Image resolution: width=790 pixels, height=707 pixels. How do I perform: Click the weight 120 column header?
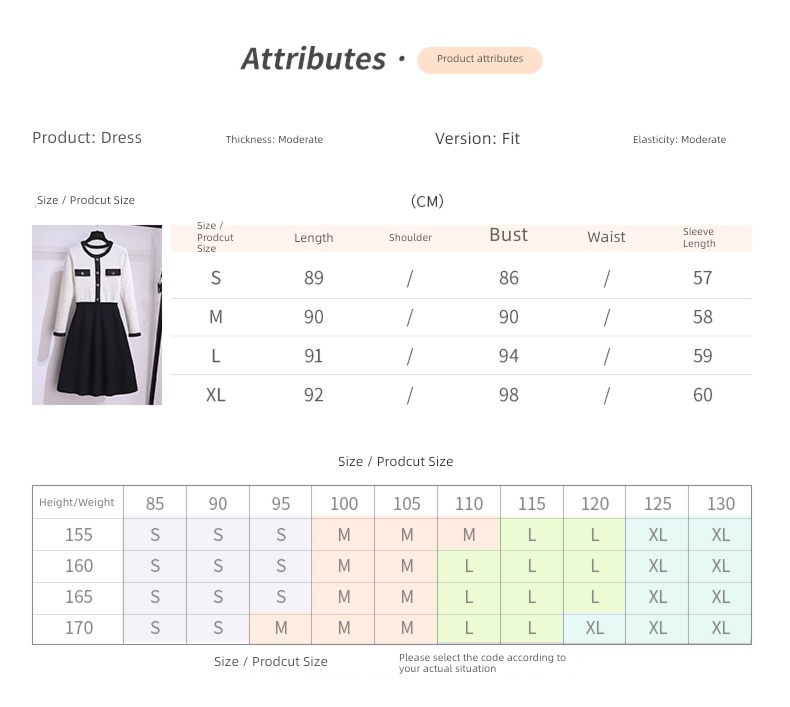(x=595, y=503)
